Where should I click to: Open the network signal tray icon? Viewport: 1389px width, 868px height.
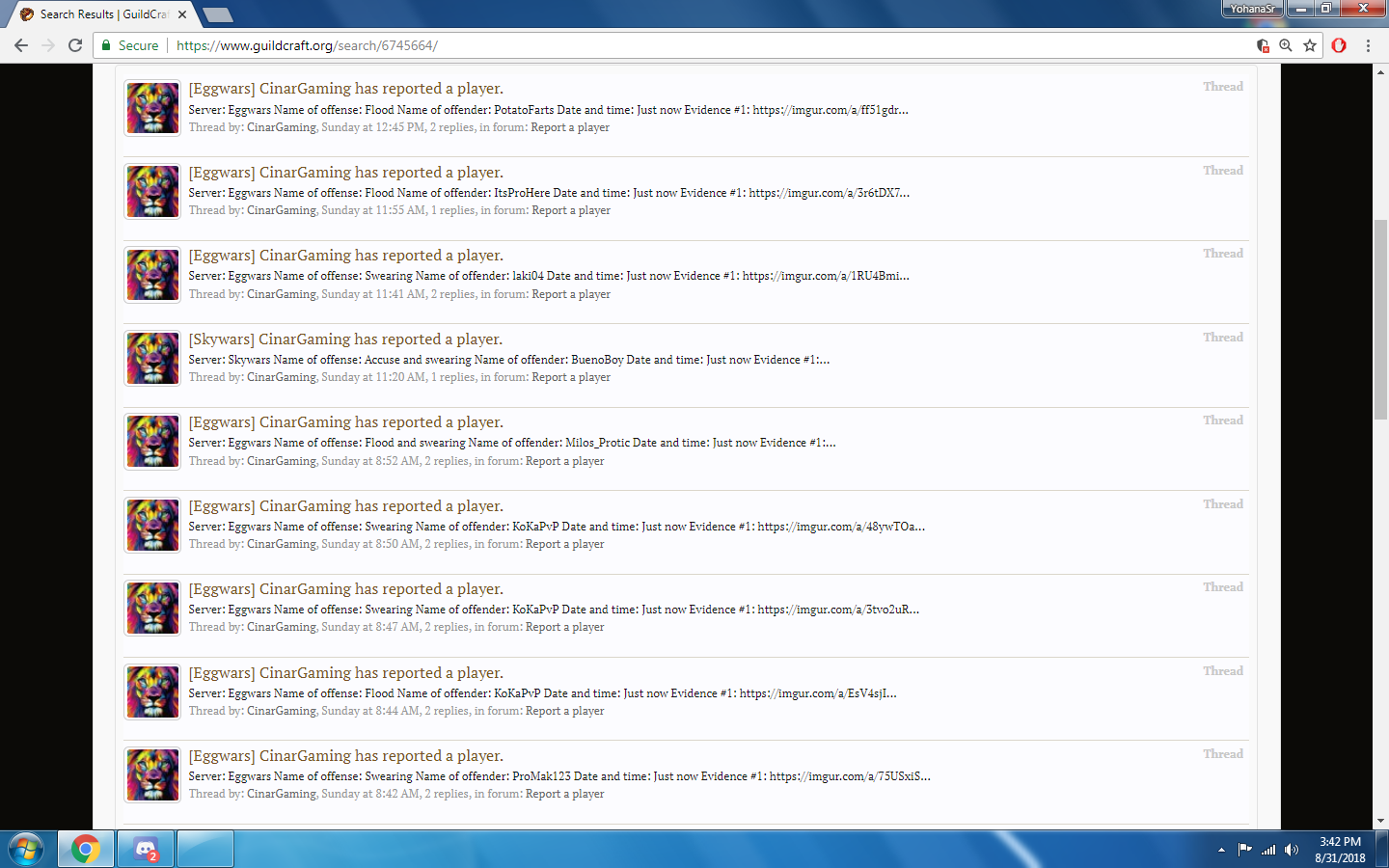point(1268,850)
